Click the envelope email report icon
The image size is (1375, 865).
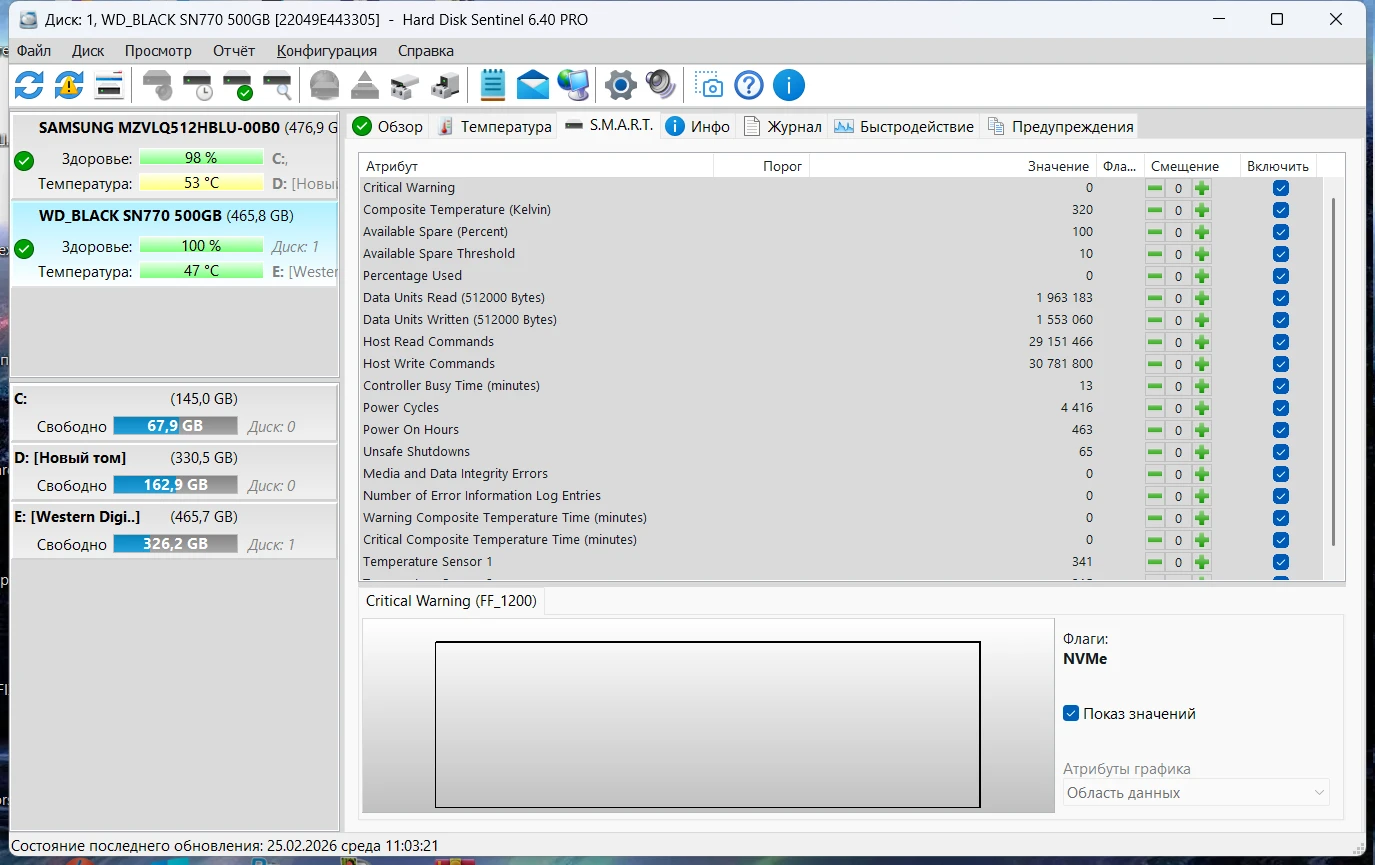click(x=533, y=85)
